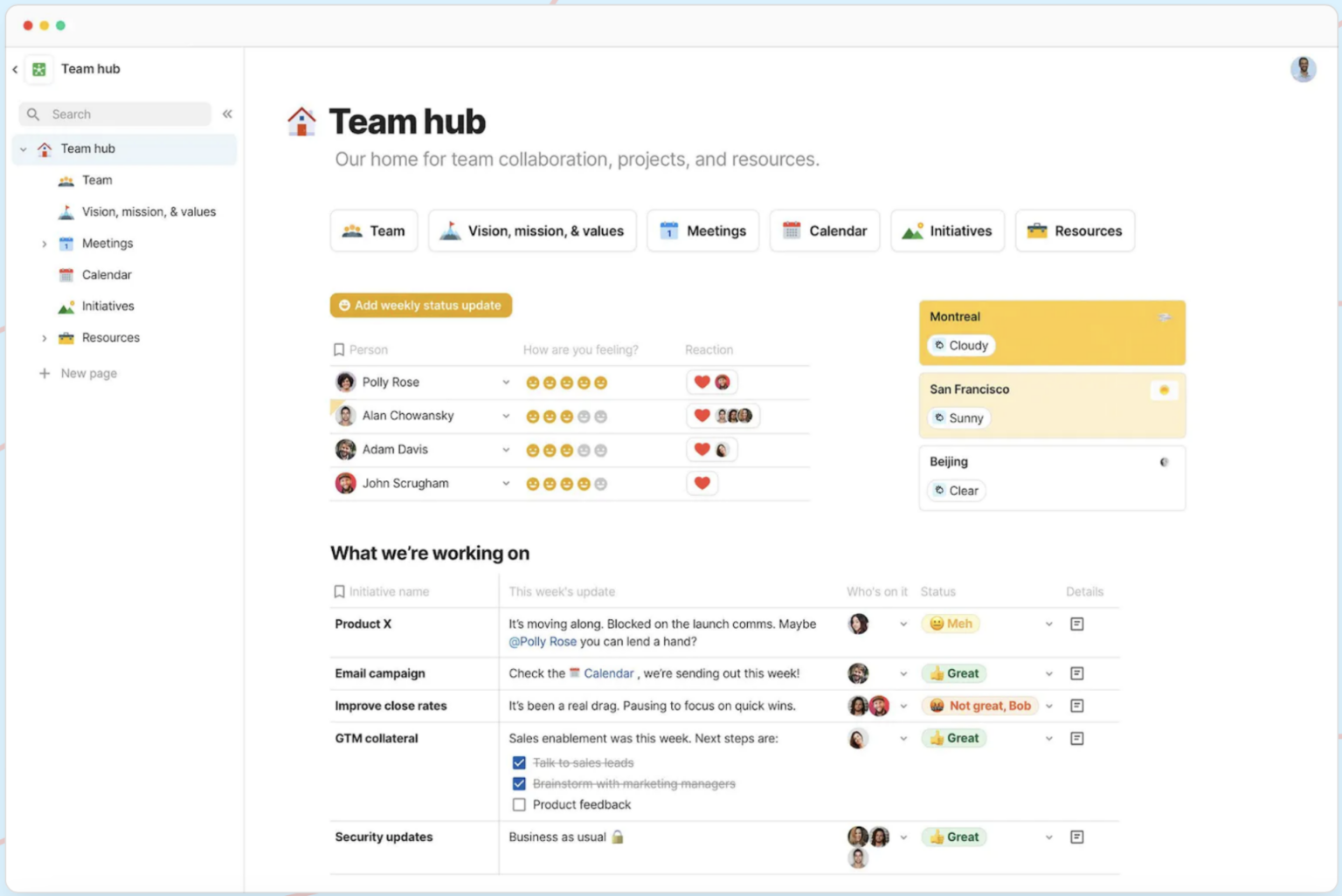Collapse the sidebar with the double-chevron icon
Screen dimensions: 1342x896
pos(226,114)
